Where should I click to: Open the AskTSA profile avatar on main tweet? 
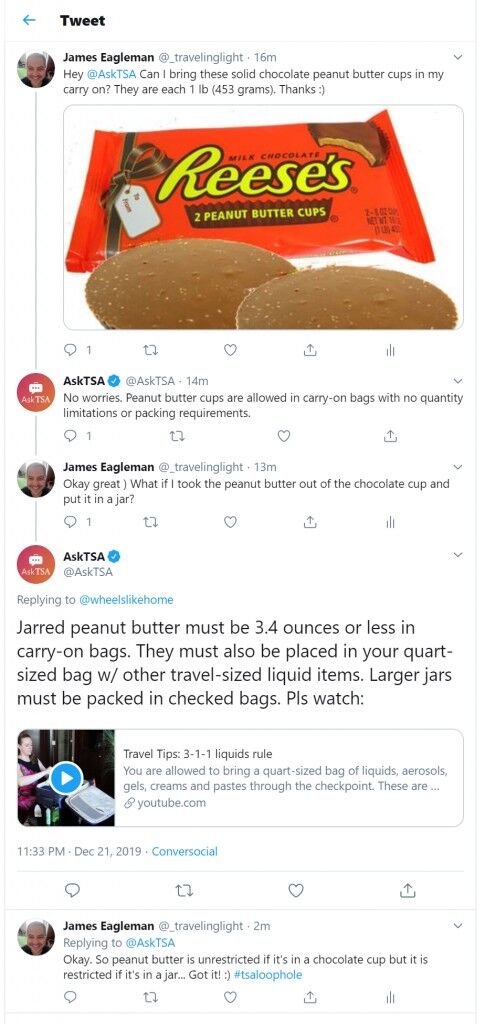point(36,564)
